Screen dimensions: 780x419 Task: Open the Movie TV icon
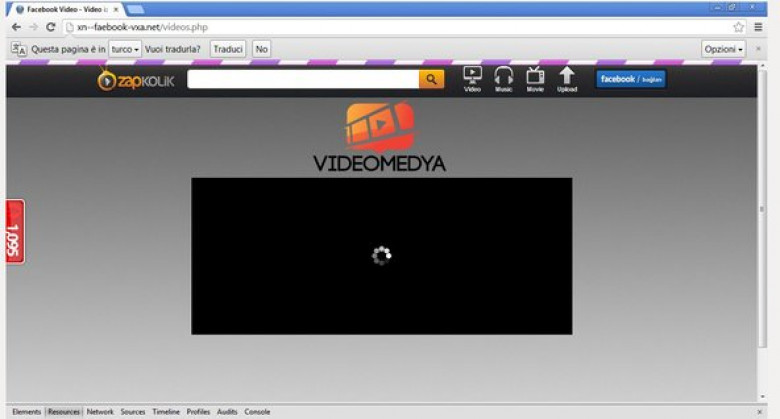click(535, 79)
